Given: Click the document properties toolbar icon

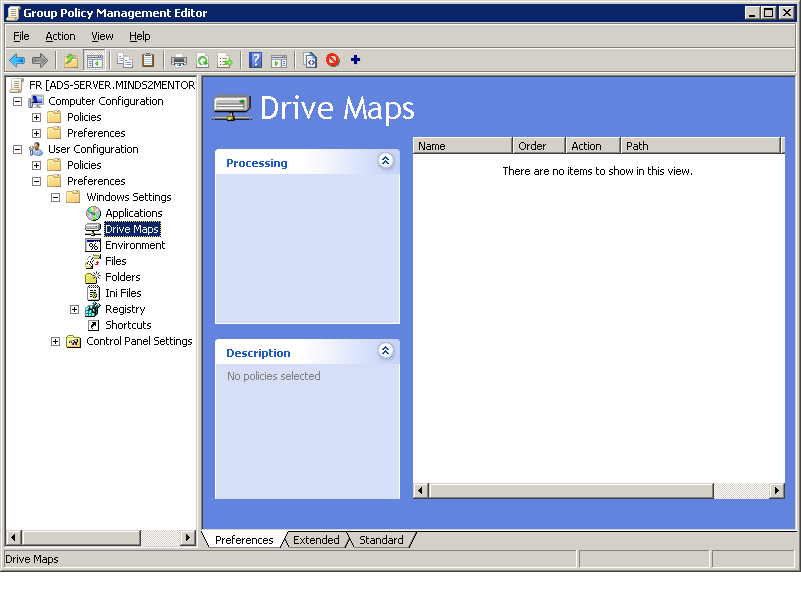Looking at the screenshot, I should pos(310,60).
